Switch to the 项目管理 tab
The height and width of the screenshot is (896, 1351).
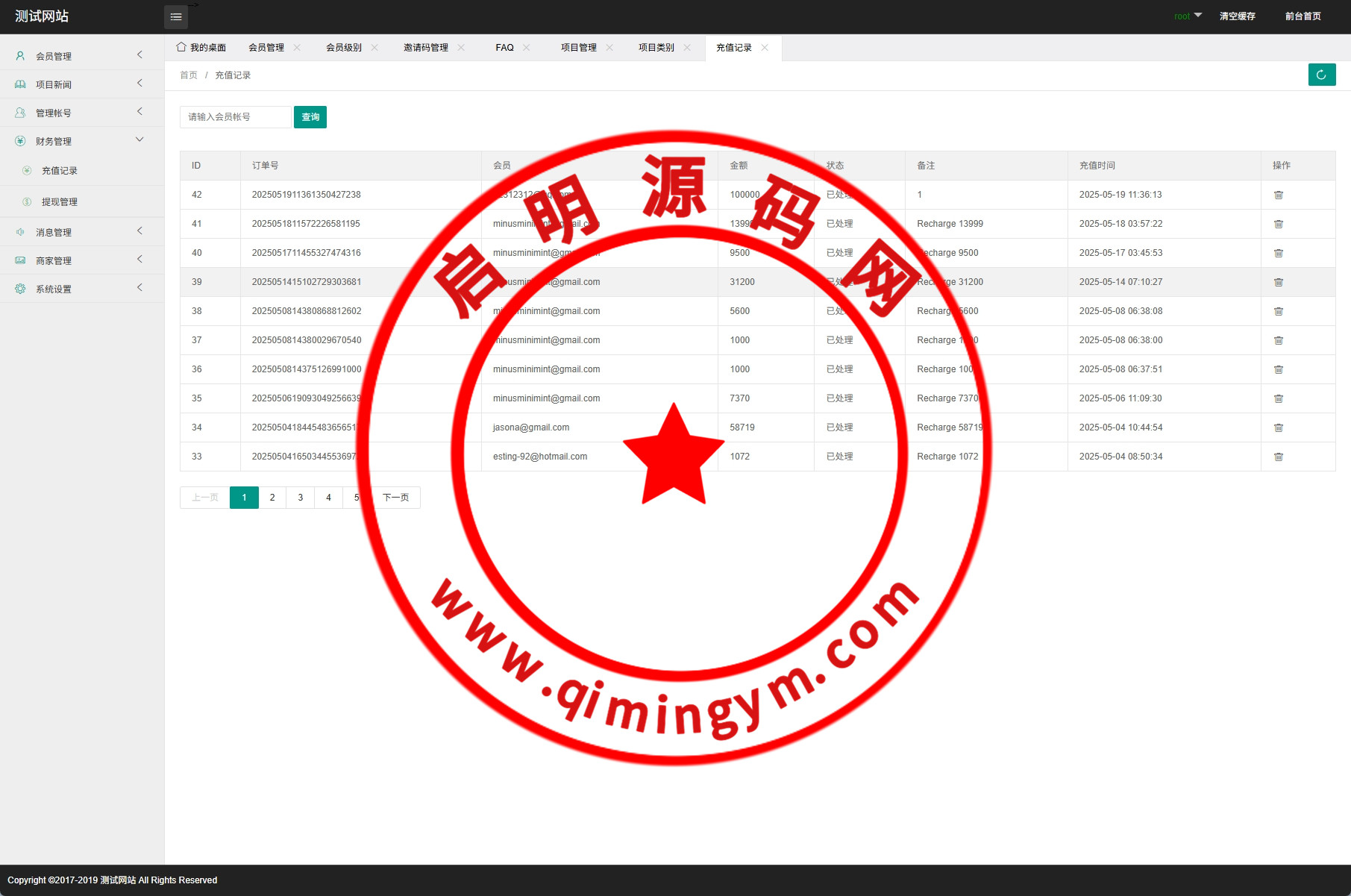pos(578,48)
